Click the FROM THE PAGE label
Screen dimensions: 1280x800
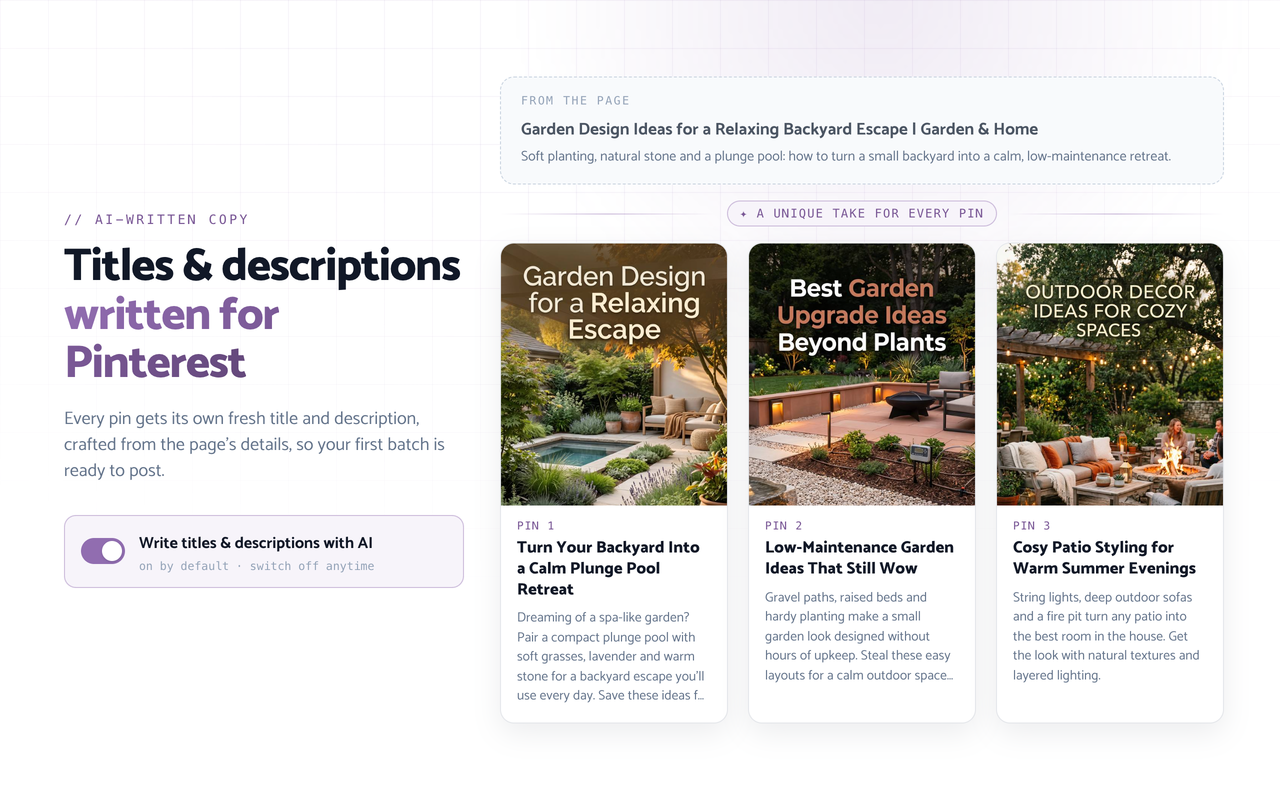tap(575, 100)
